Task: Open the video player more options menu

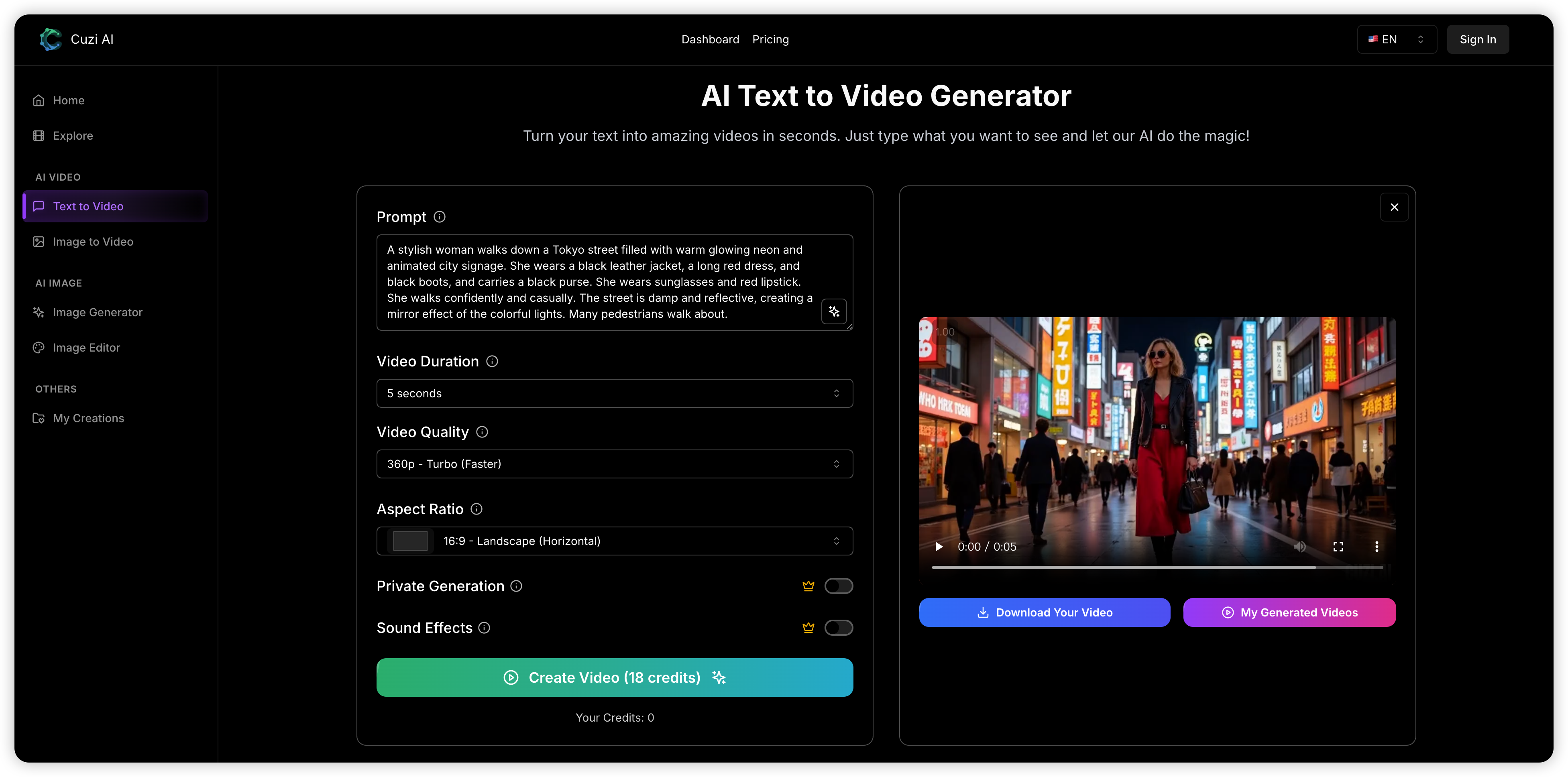Action: [x=1377, y=547]
